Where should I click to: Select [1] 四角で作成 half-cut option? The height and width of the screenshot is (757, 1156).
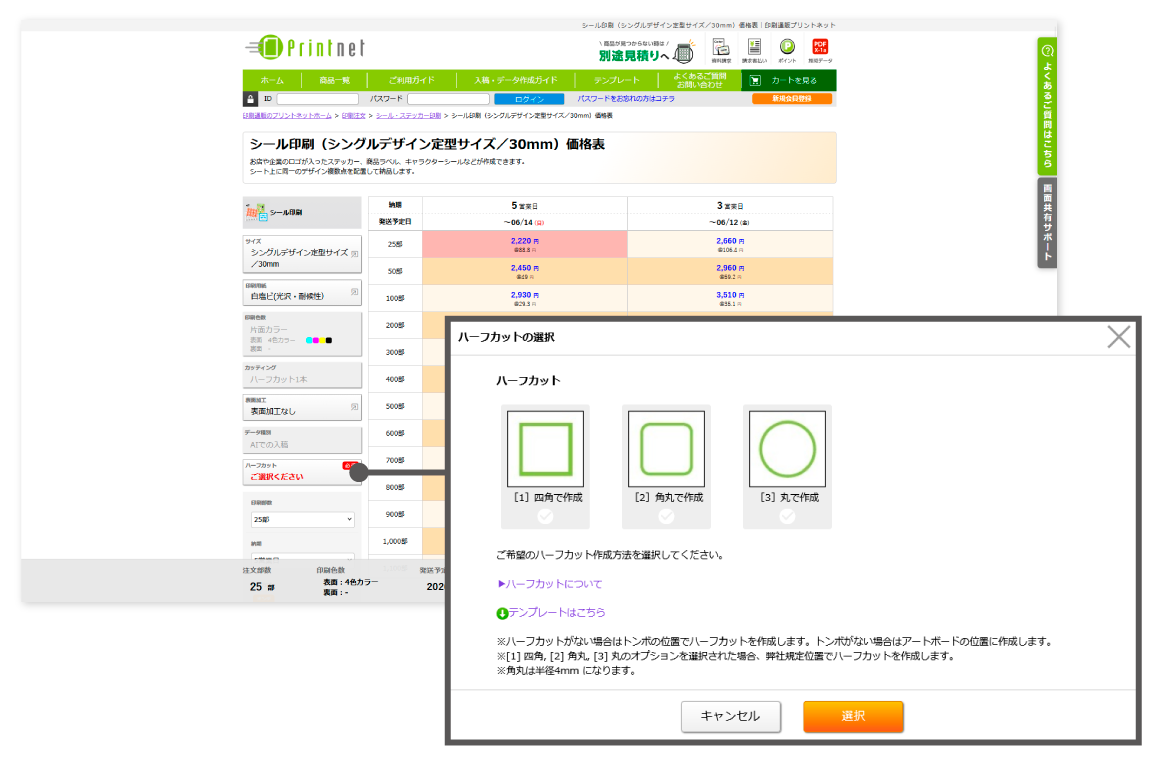tap(546, 467)
